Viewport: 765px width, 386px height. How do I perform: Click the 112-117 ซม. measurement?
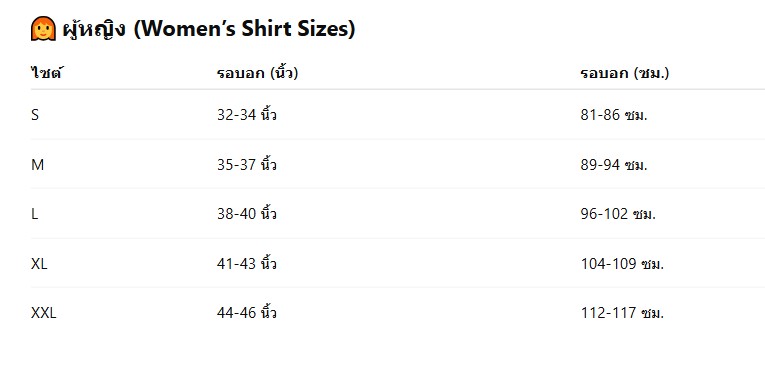pyautogui.click(x=622, y=313)
